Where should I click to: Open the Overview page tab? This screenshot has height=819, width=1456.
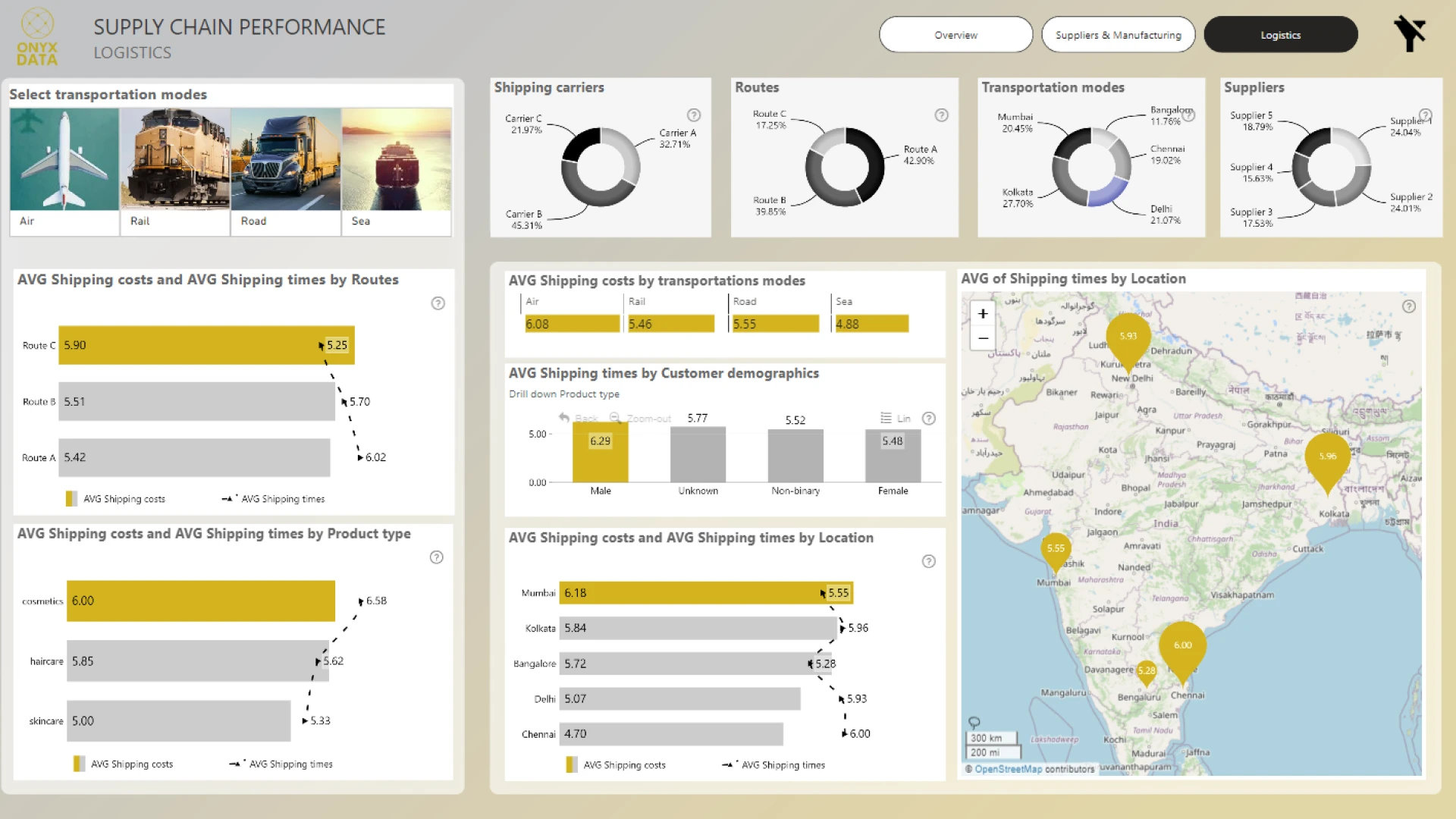(x=955, y=35)
